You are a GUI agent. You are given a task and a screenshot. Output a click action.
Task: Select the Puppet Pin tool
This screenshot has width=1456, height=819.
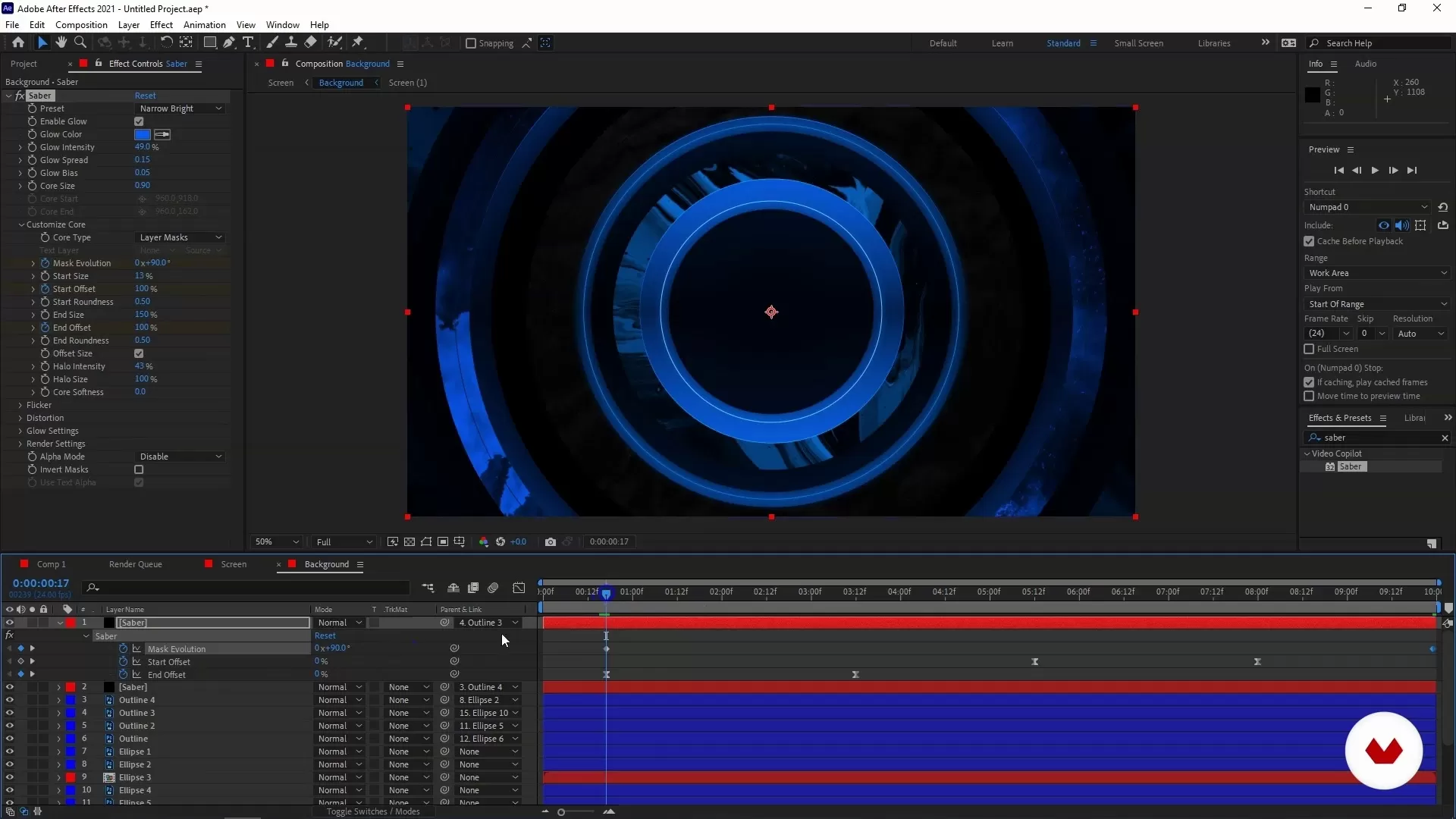pyautogui.click(x=358, y=42)
